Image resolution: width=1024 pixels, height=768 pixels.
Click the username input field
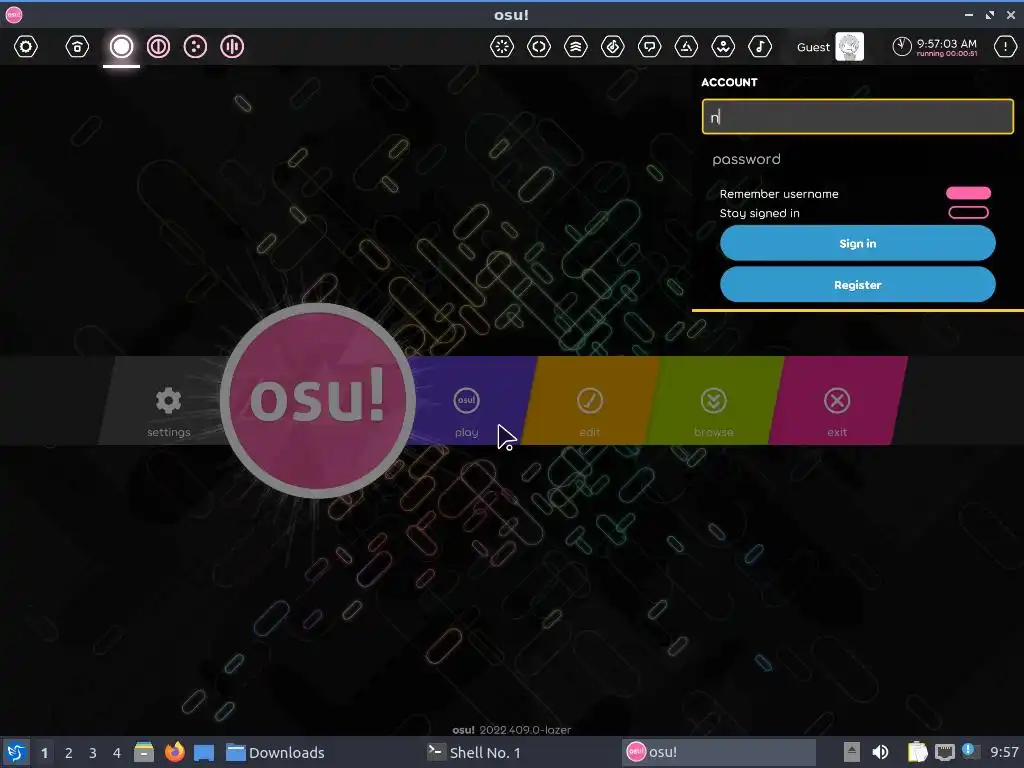[857, 117]
